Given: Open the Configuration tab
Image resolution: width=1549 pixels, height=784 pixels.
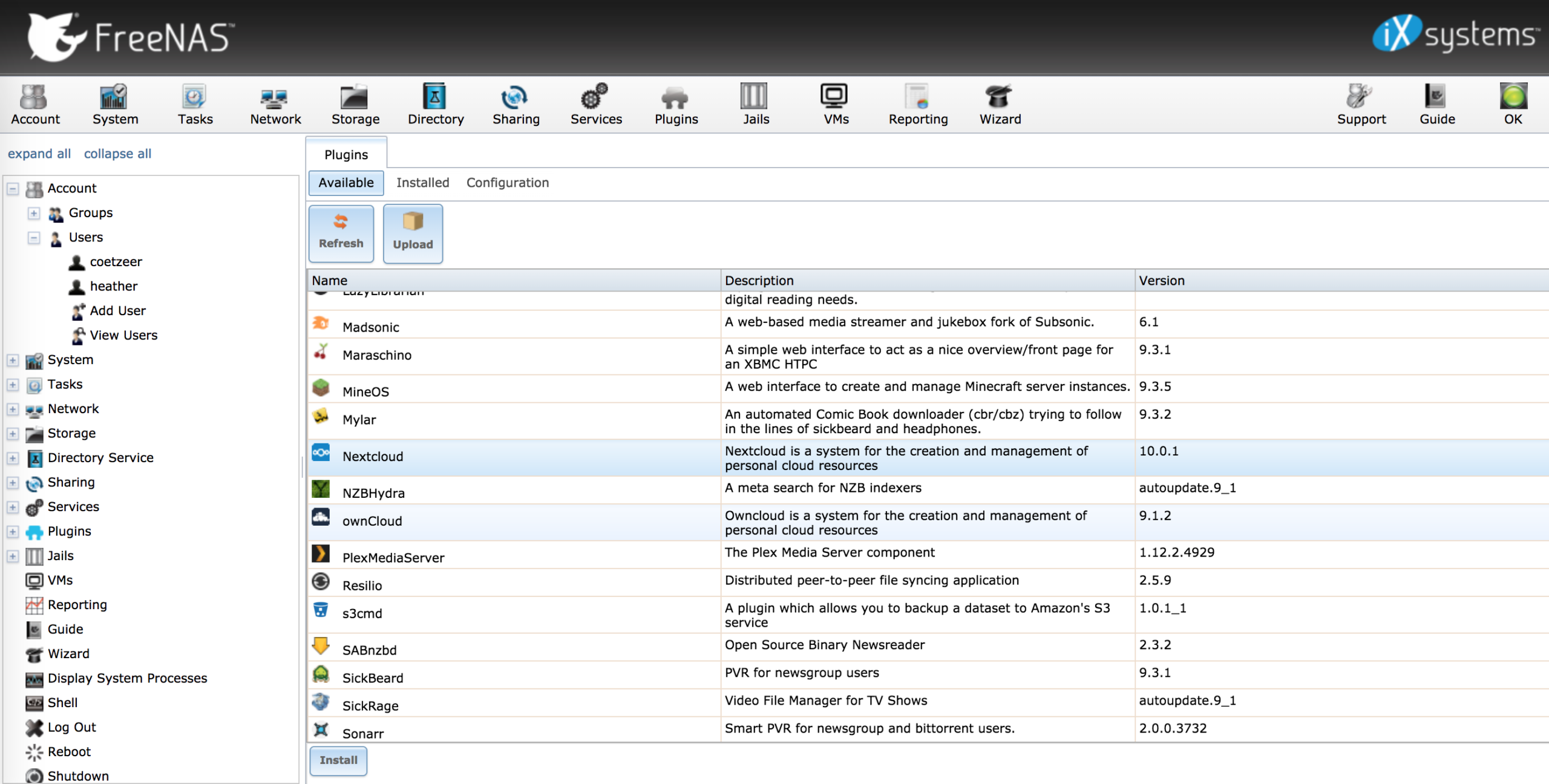Looking at the screenshot, I should [x=507, y=182].
